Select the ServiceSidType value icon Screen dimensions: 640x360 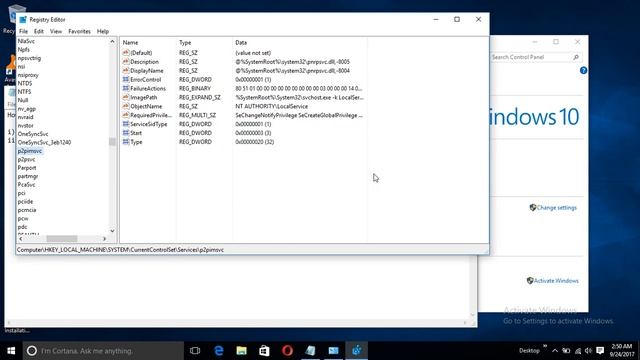(126, 124)
